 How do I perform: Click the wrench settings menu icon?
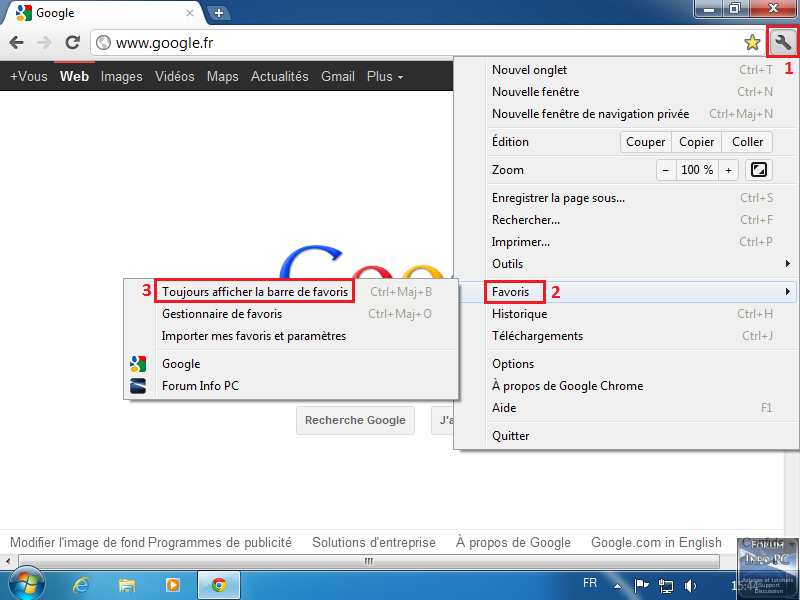pyautogui.click(x=782, y=42)
